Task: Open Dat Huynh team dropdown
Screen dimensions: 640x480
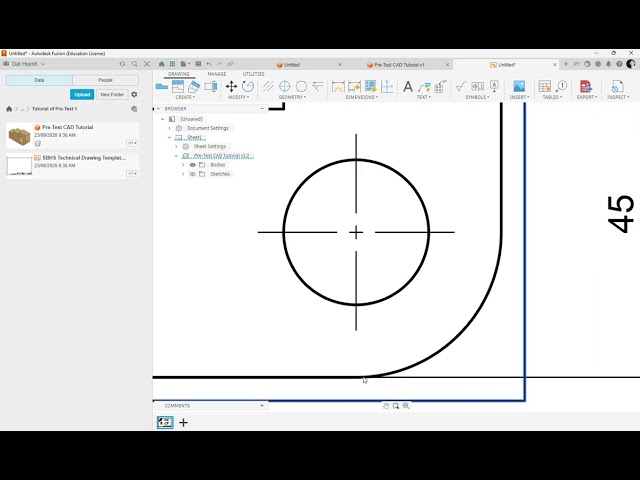Action: pos(24,64)
